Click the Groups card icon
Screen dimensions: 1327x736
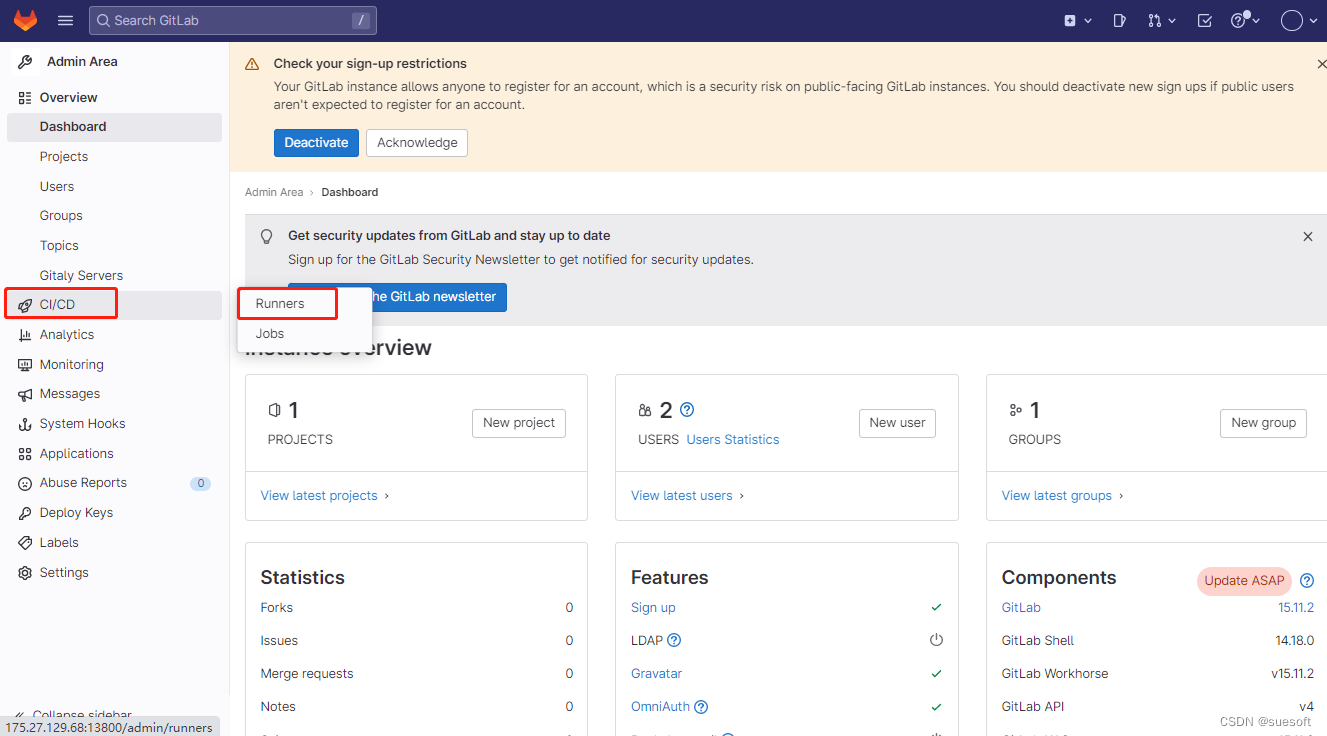click(1016, 410)
